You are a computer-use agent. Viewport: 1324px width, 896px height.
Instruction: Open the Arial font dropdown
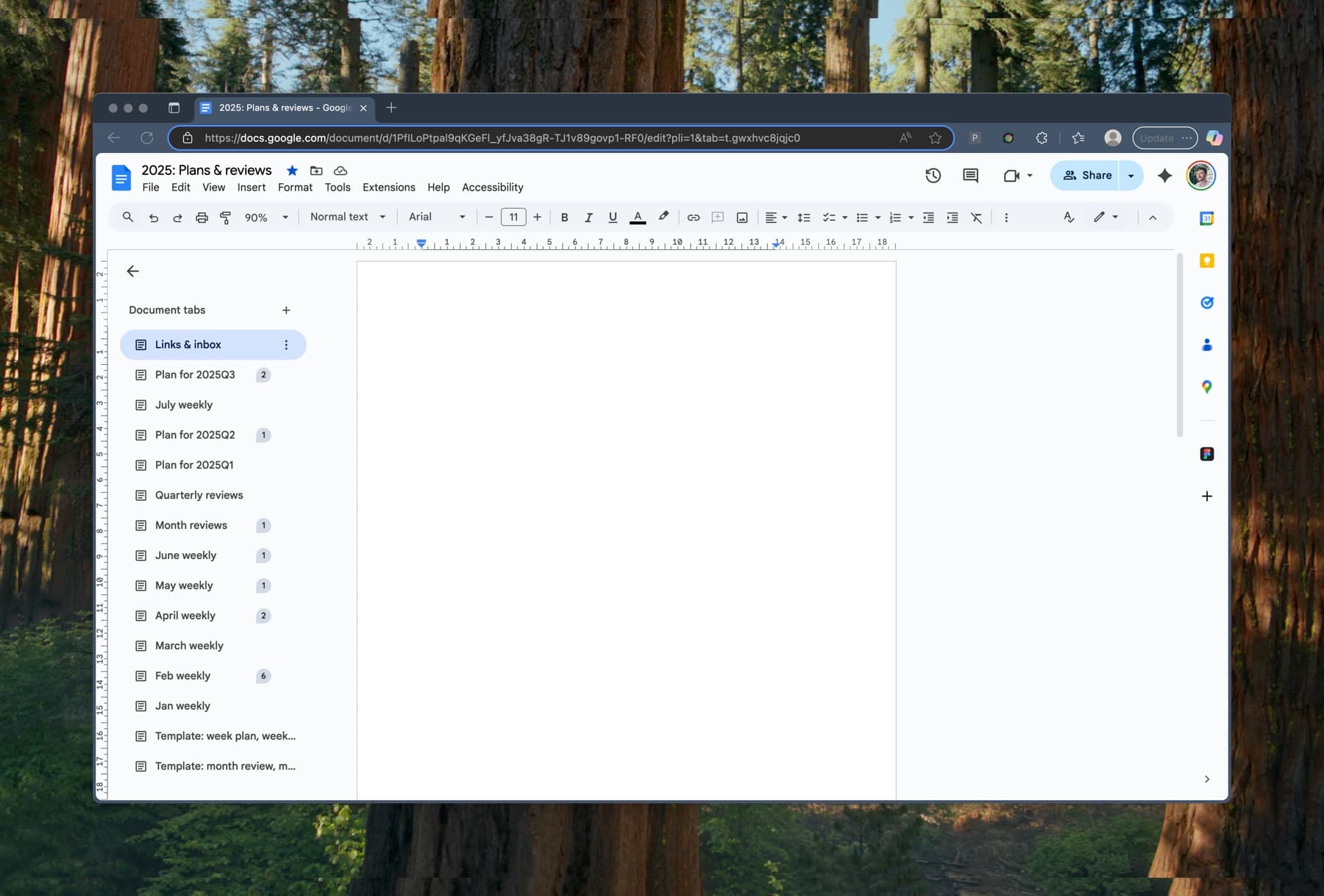pyautogui.click(x=437, y=217)
